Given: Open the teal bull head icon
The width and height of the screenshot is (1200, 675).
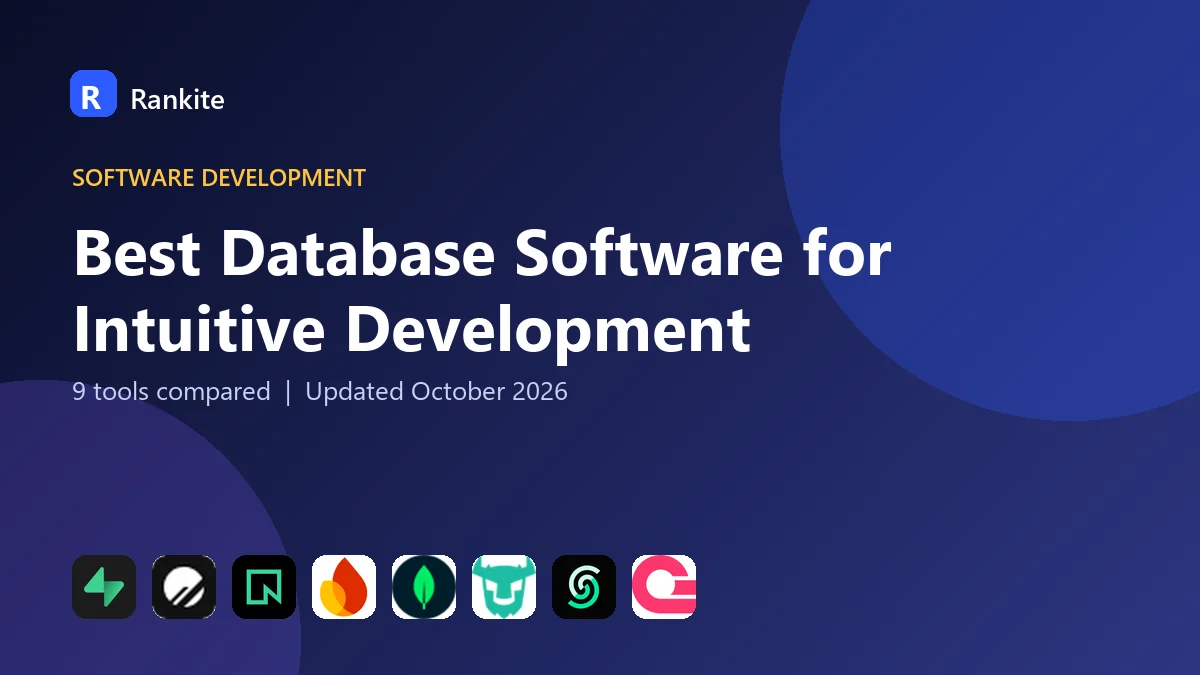Looking at the screenshot, I should click(x=504, y=587).
